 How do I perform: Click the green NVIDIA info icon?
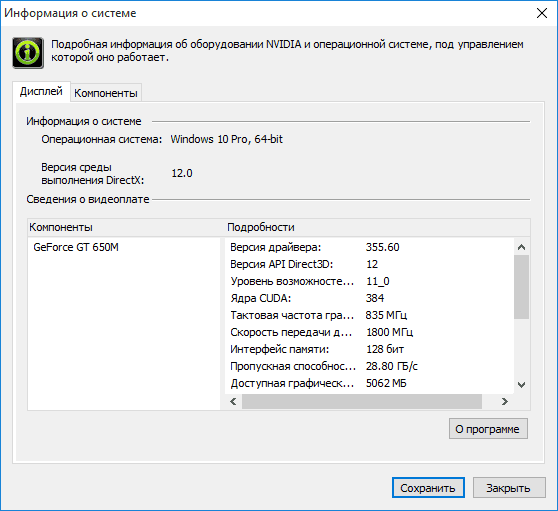(x=28, y=53)
